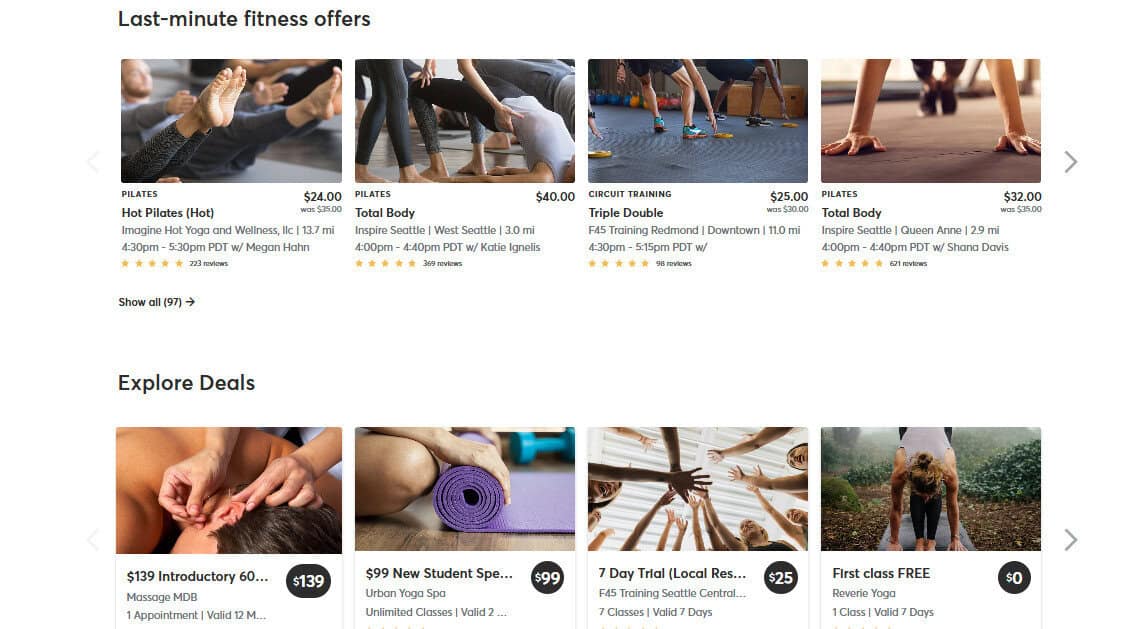Image resolution: width=1148 pixels, height=629 pixels.
Task: Click next arrow in fitness offers carousel
Action: 1070,162
